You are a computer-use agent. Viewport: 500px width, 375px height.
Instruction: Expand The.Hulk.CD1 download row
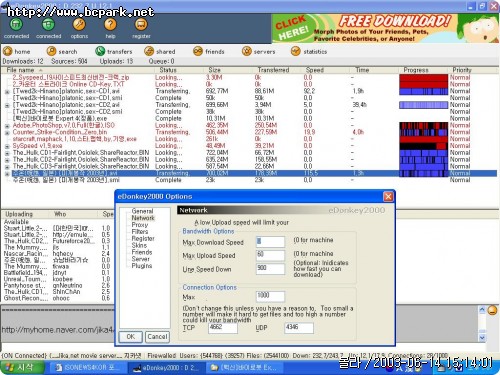(7, 153)
